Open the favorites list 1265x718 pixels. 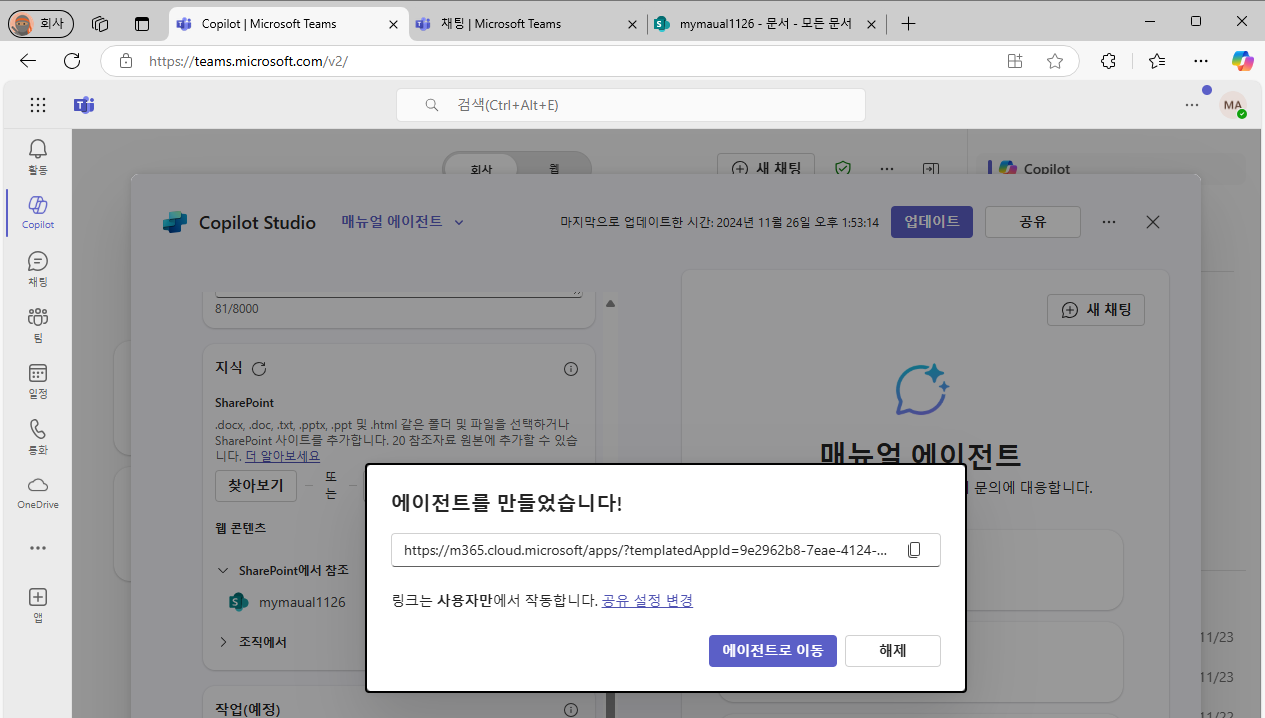(x=1157, y=61)
